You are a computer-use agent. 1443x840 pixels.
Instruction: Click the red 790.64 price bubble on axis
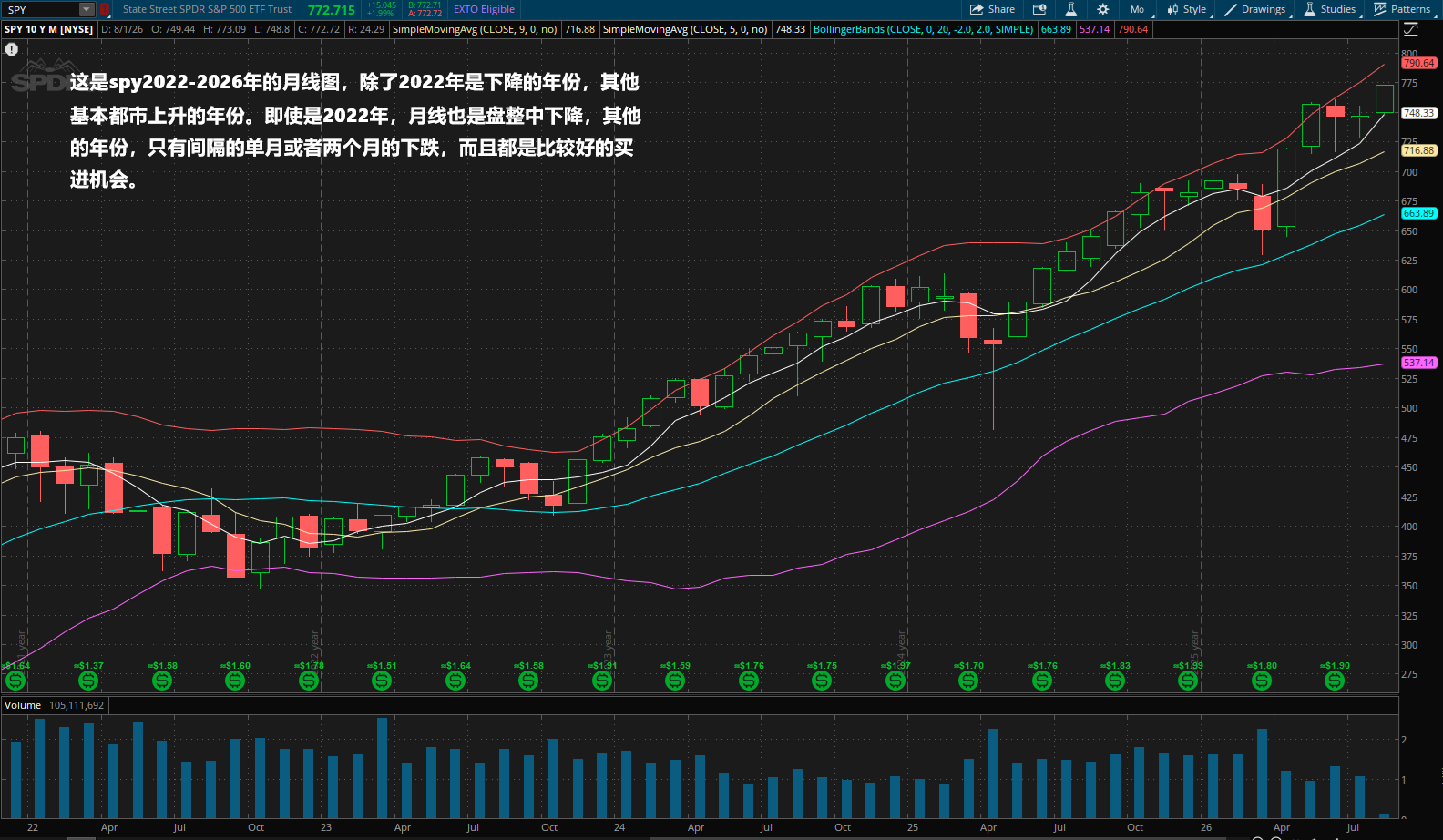[1419, 63]
